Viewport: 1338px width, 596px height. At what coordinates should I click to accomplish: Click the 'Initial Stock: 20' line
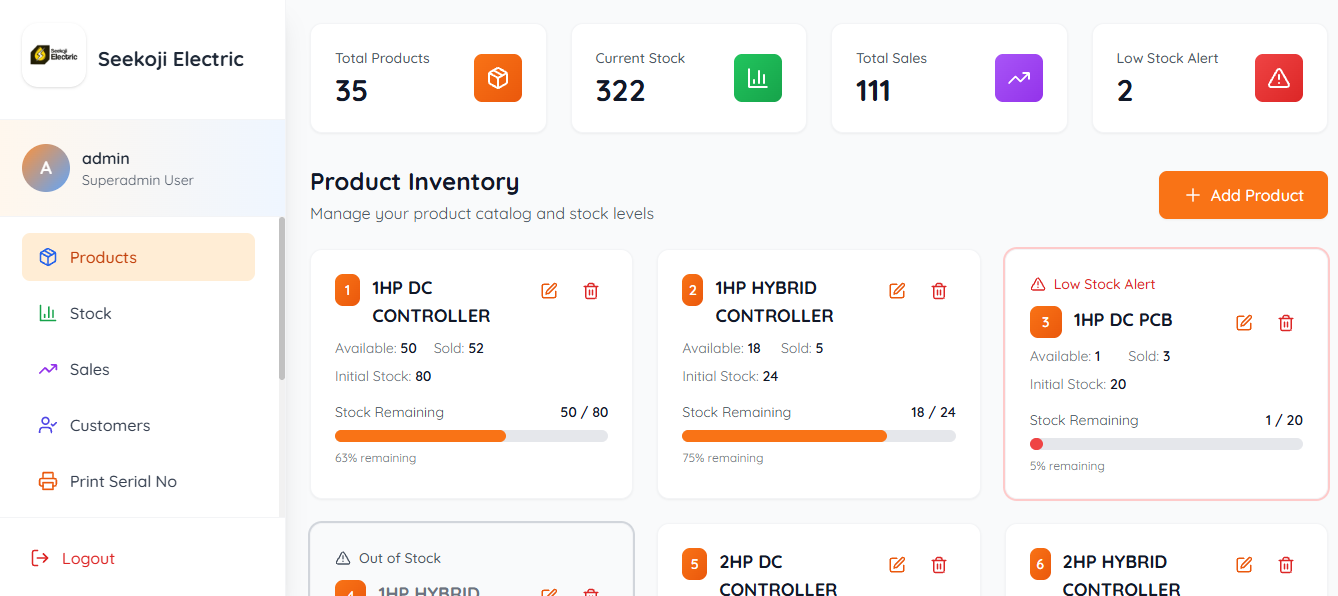click(x=1078, y=384)
